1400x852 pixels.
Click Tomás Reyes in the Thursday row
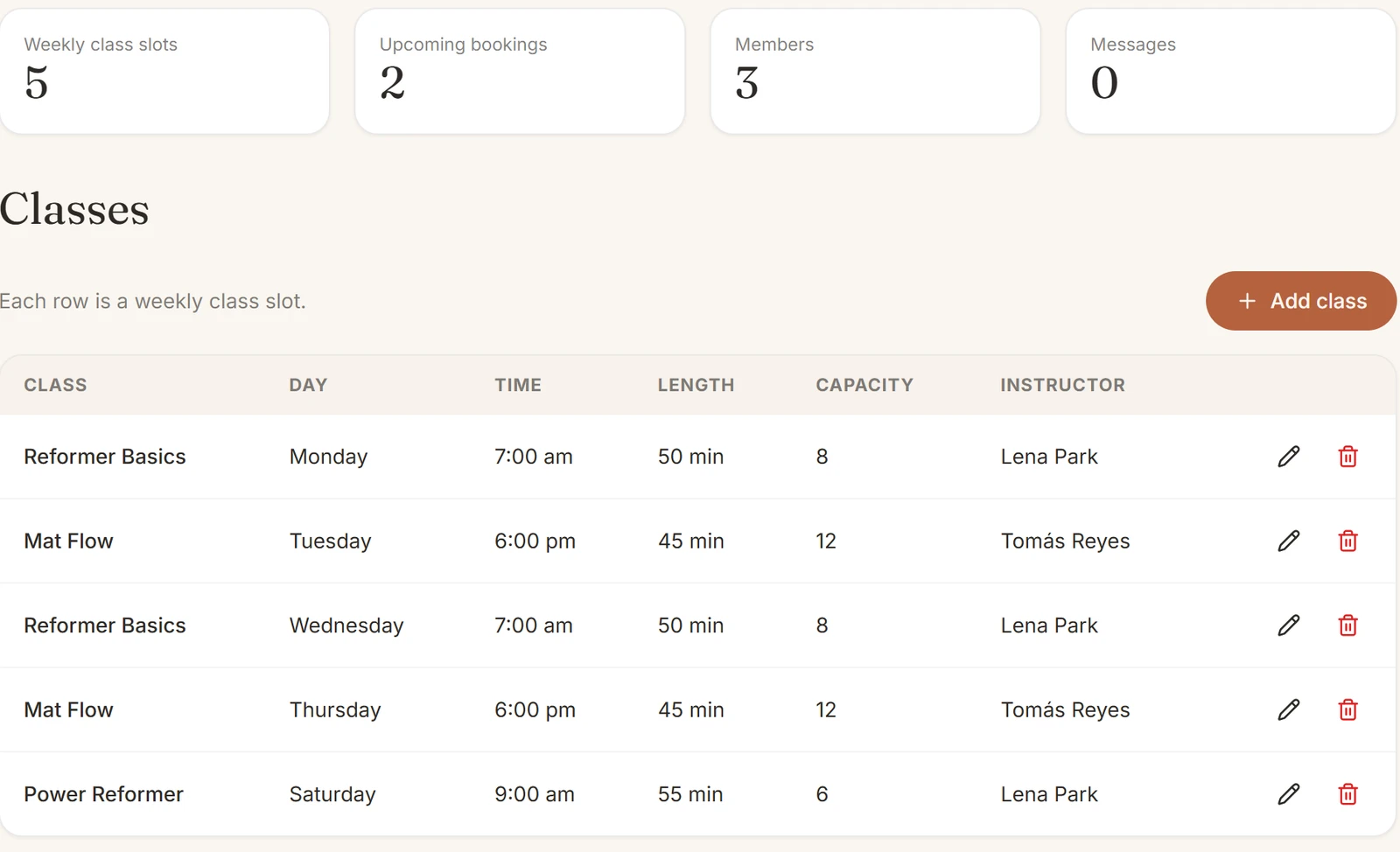(1065, 709)
